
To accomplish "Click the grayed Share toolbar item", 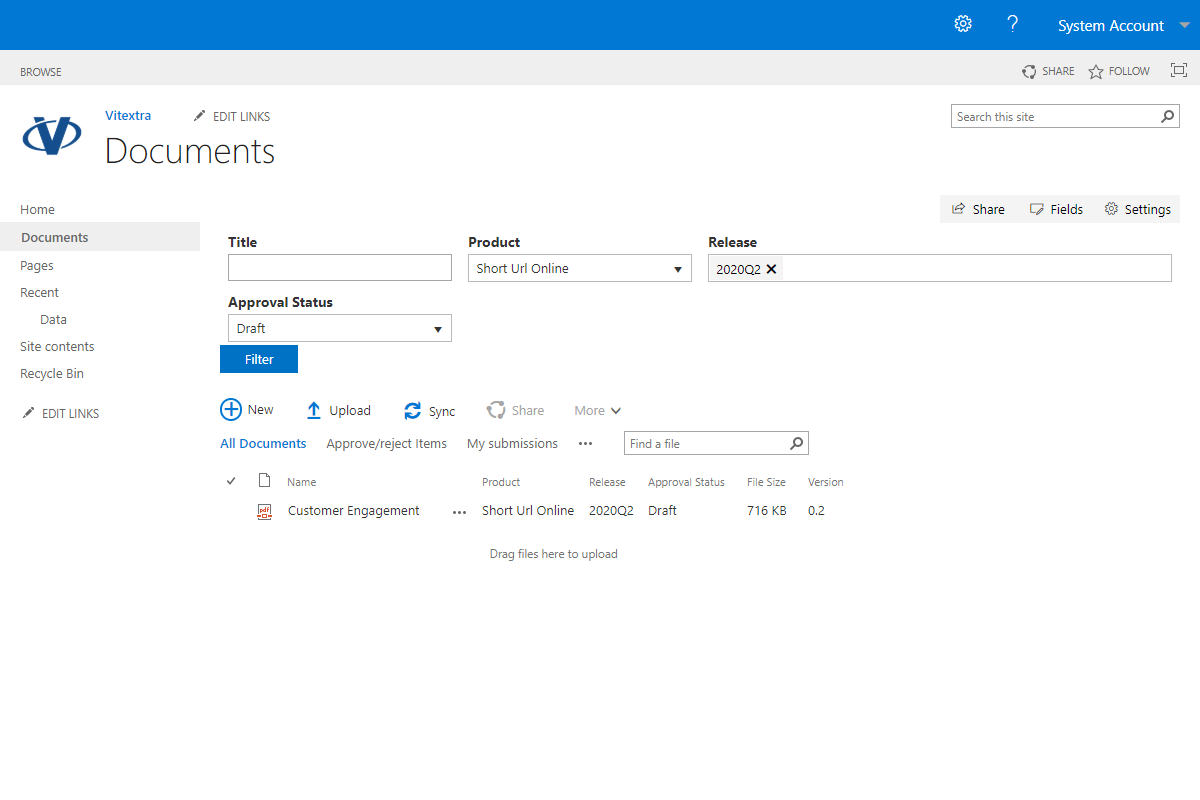I will (x=516, y=411).
